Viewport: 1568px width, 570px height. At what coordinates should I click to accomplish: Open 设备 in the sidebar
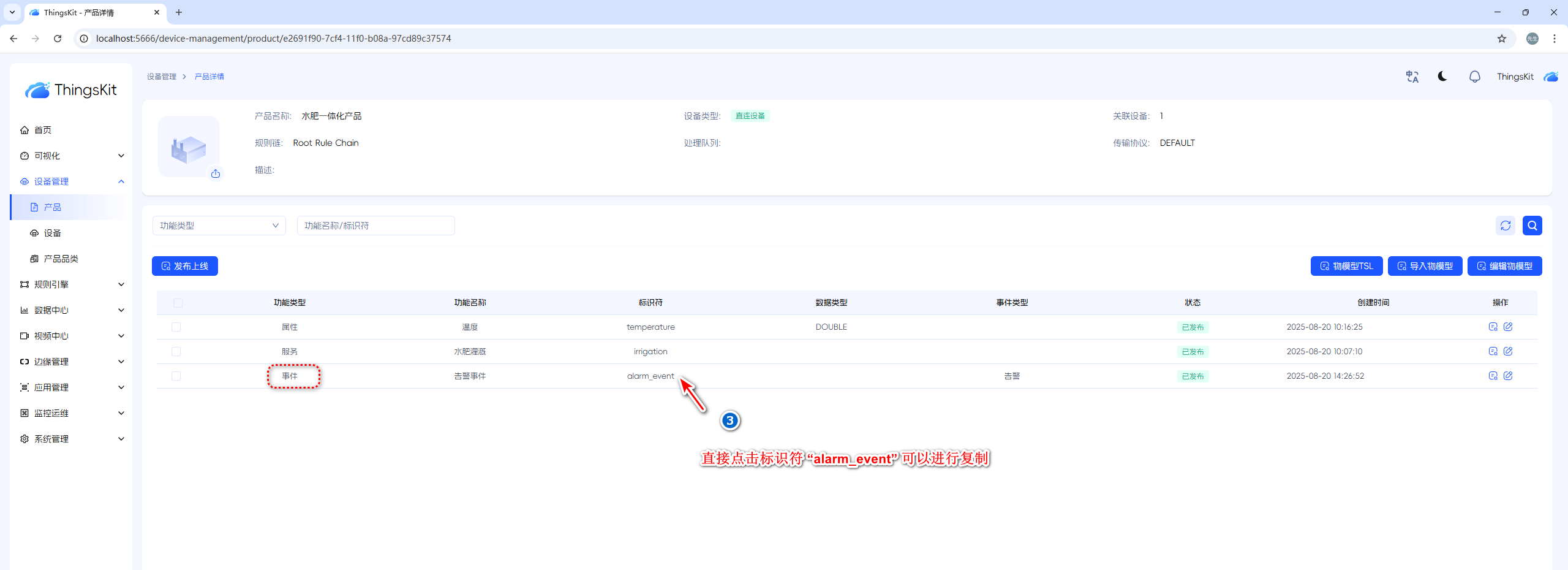tap(53, 233)
